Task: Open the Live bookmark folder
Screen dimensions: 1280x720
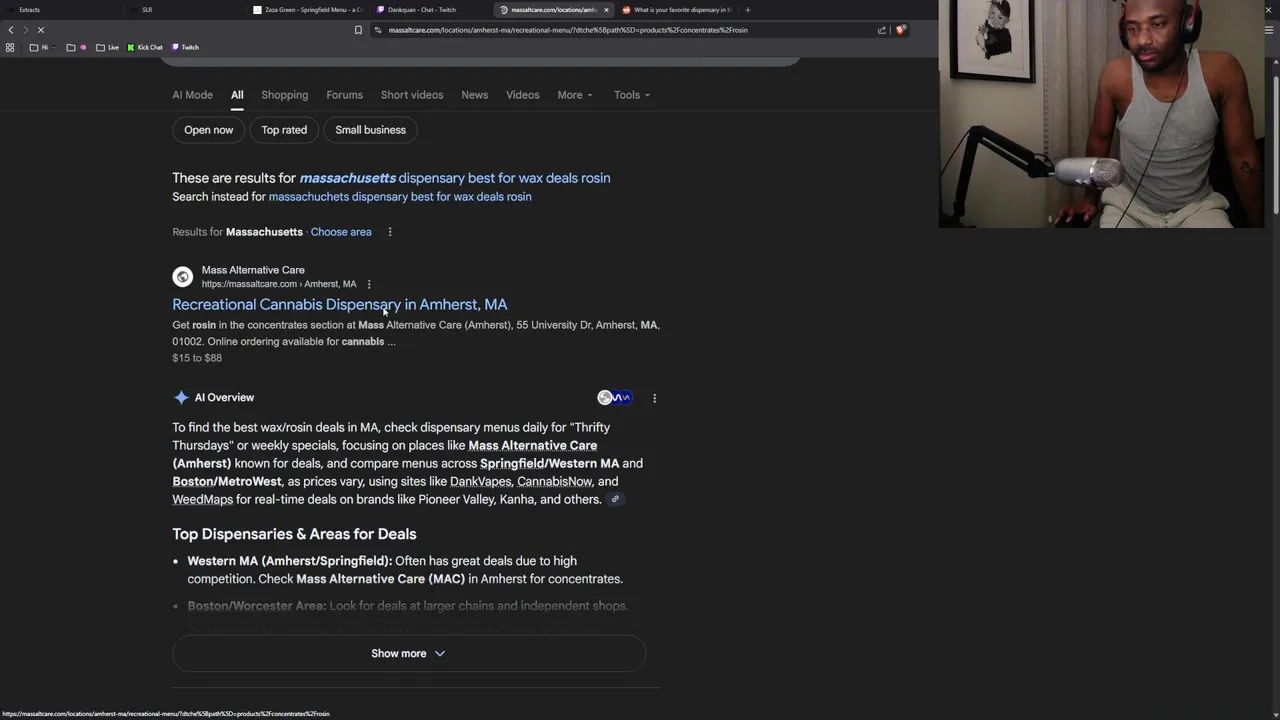Action: (108, 47)
